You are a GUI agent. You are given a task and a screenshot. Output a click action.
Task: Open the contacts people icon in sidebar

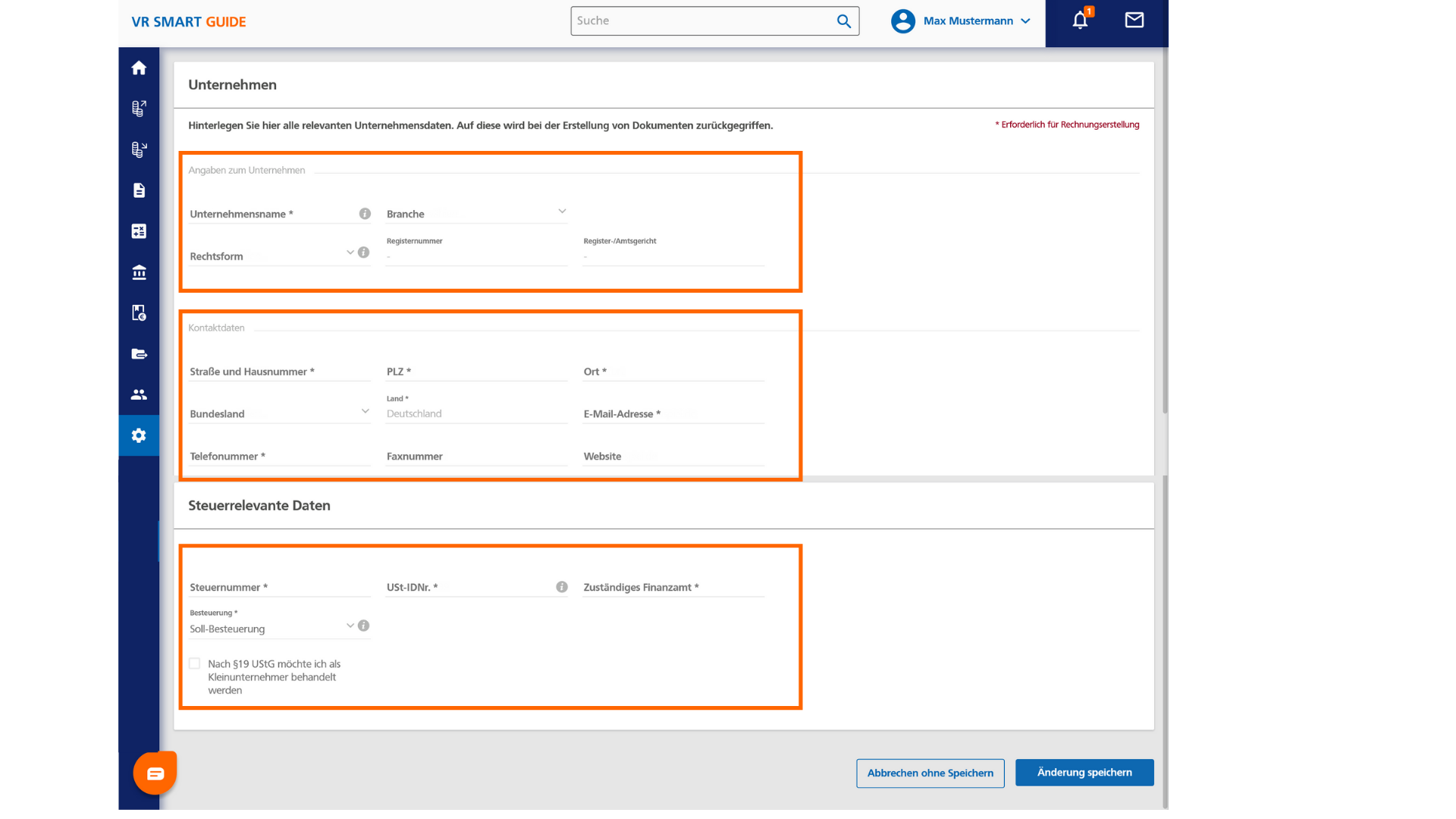139,394
